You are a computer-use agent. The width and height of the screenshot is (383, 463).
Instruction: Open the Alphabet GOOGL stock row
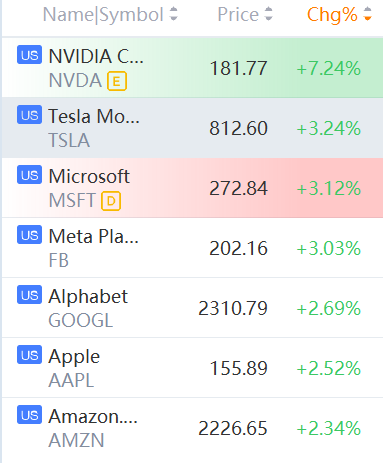(192, 308)
